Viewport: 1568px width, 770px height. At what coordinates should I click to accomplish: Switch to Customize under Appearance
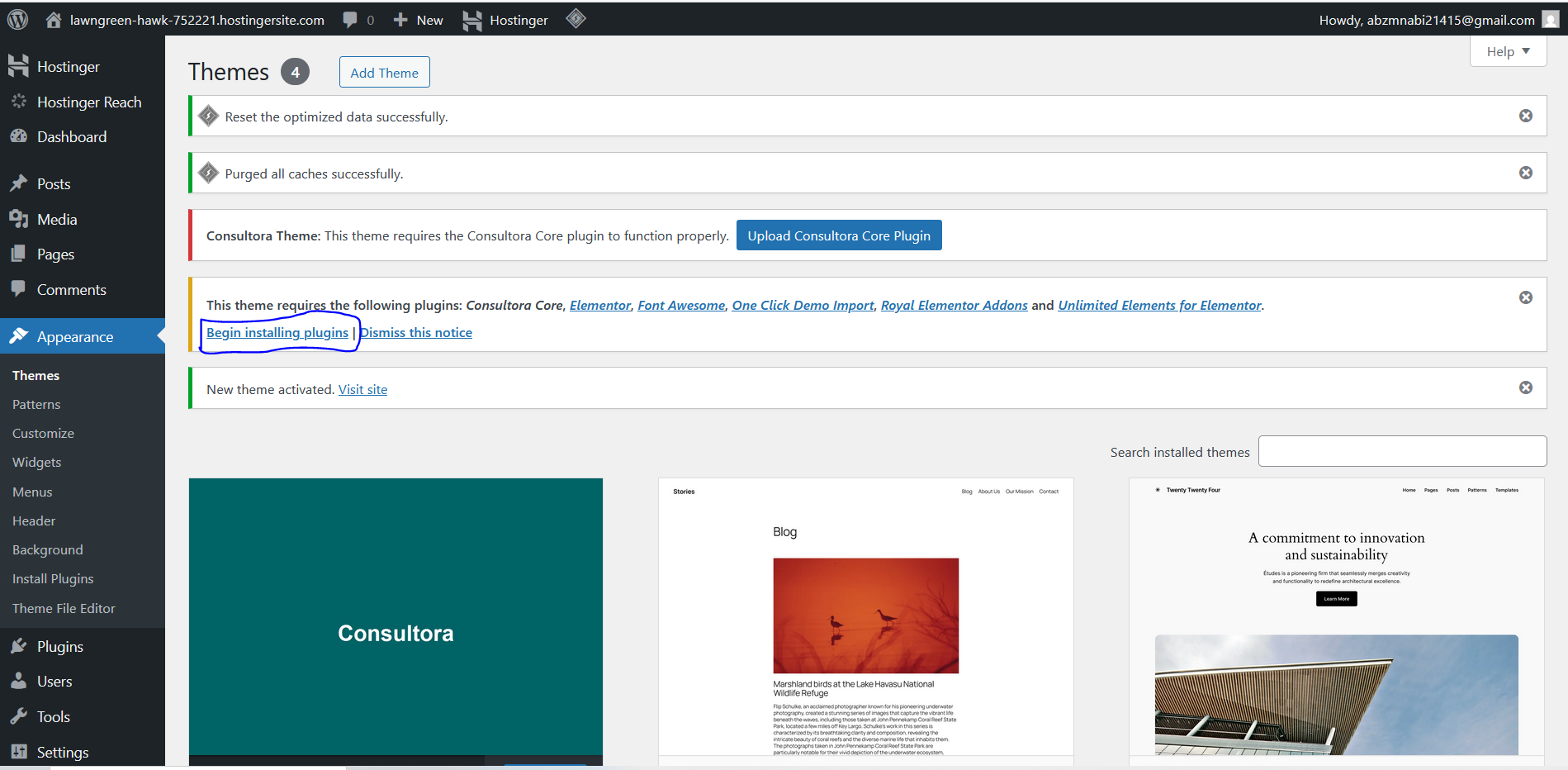click(43, 433)
